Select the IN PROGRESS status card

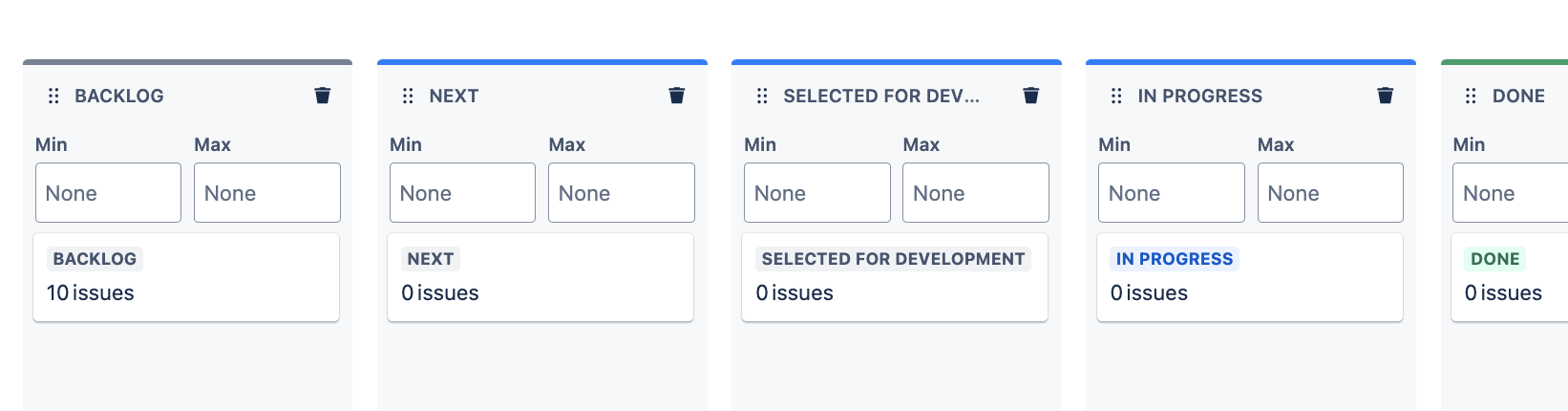click(1250, 277)
